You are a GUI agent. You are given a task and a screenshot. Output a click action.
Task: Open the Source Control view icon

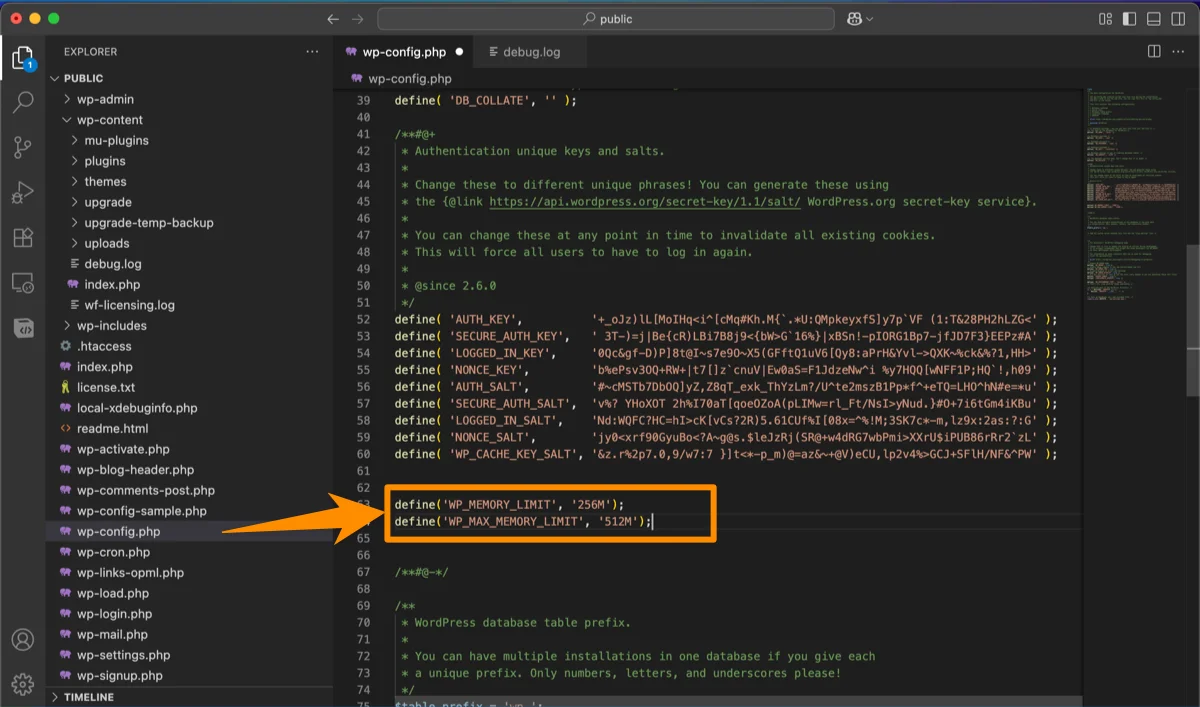point(22,148)
